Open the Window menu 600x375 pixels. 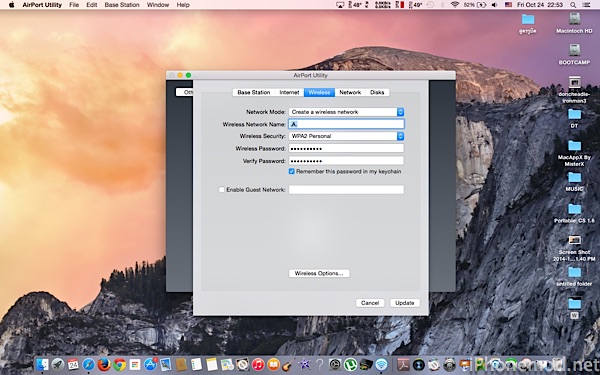pos(158,5)
